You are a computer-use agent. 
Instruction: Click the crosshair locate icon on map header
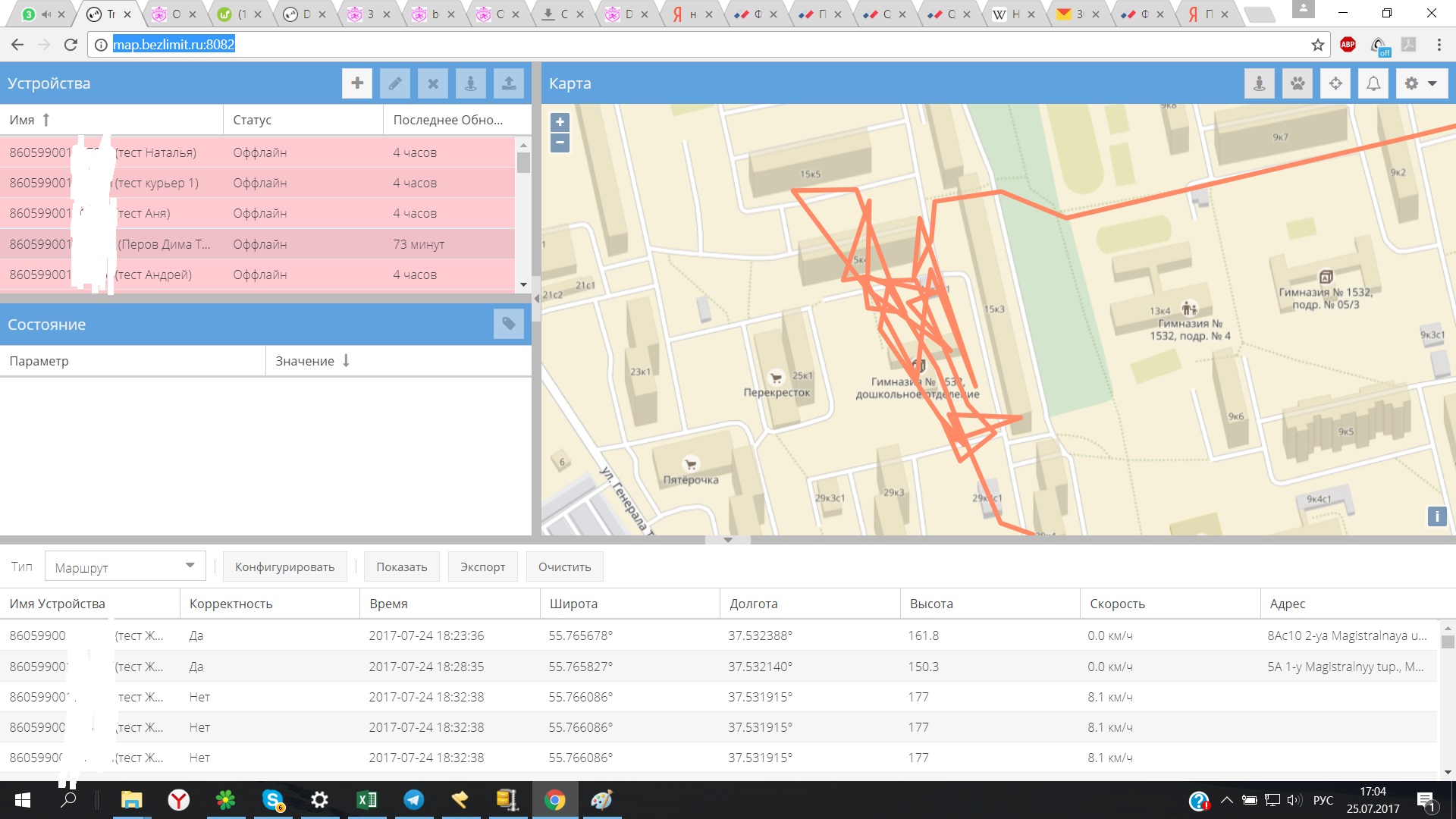[1335, 83]
